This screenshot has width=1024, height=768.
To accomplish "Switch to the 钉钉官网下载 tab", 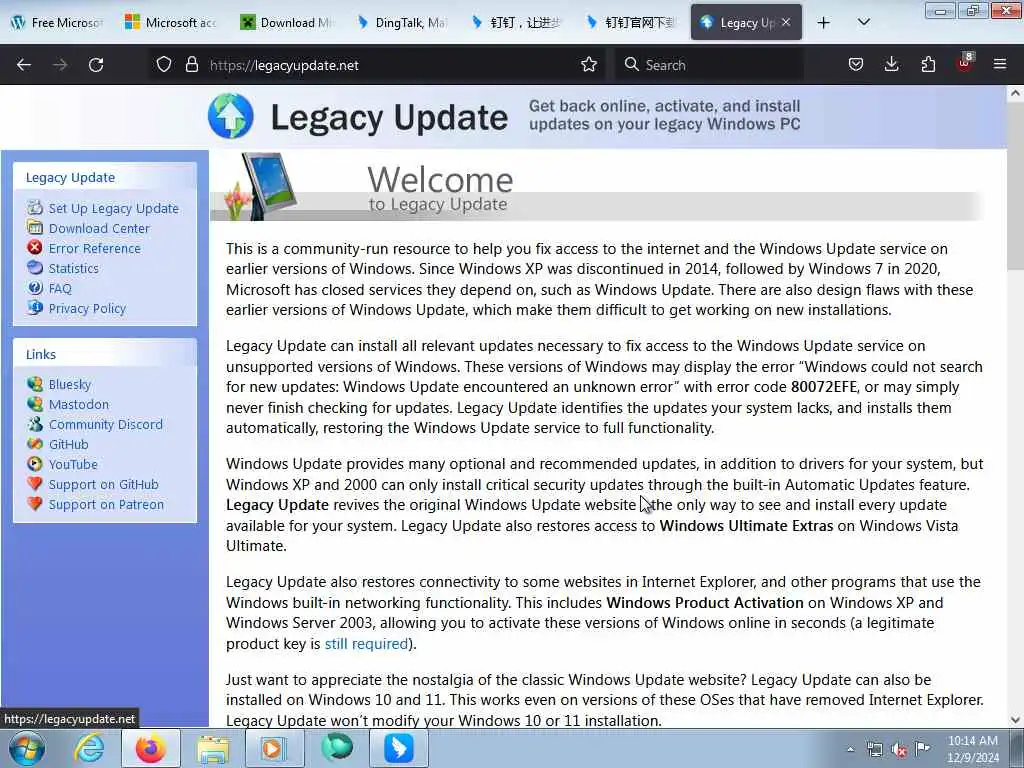I will pyautogui.click(x=631, y=23).
